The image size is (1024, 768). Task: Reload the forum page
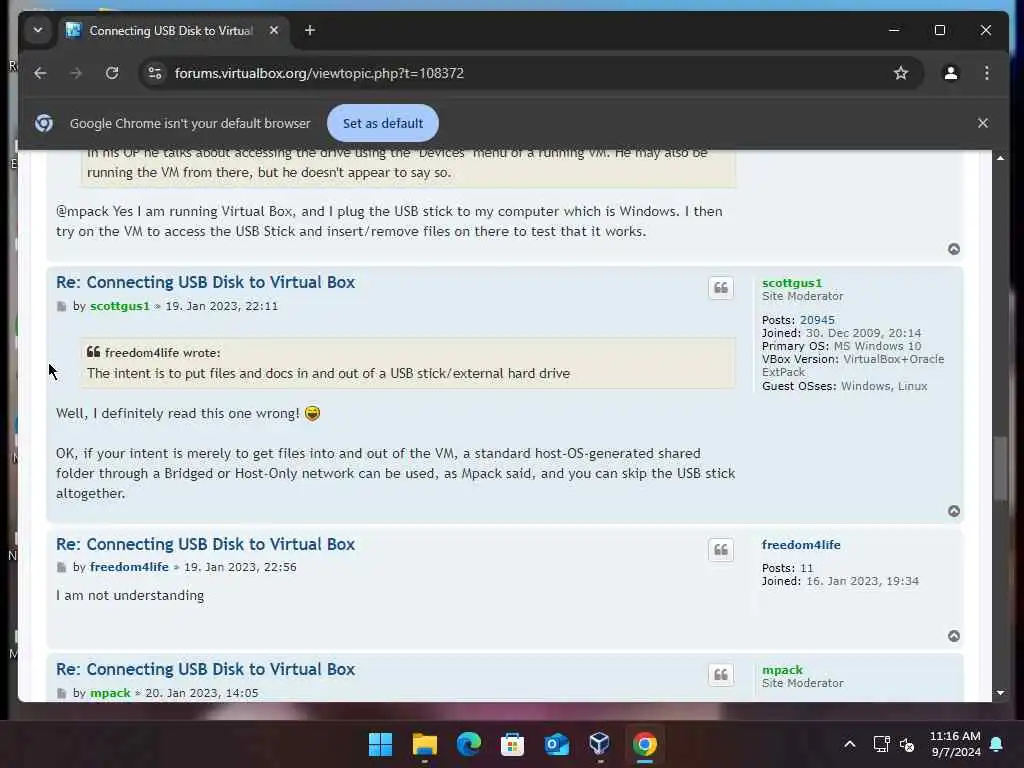click(112, 73)
